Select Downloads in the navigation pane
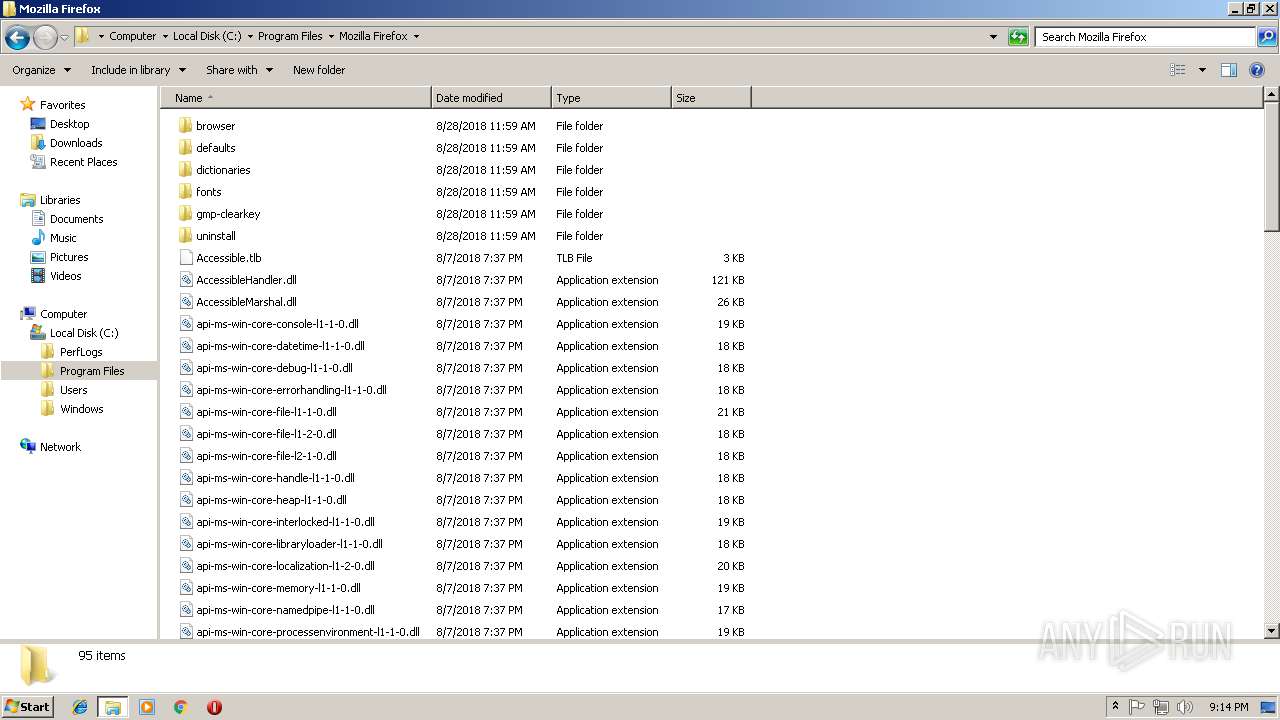 pos(76,143)
